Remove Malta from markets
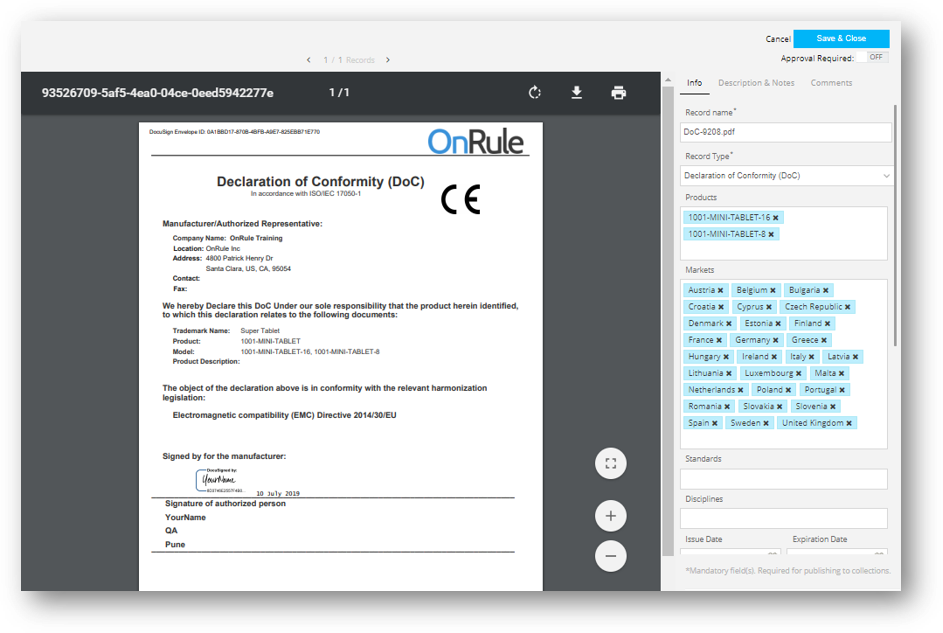943x633 pixels. (x=841, y=373)
